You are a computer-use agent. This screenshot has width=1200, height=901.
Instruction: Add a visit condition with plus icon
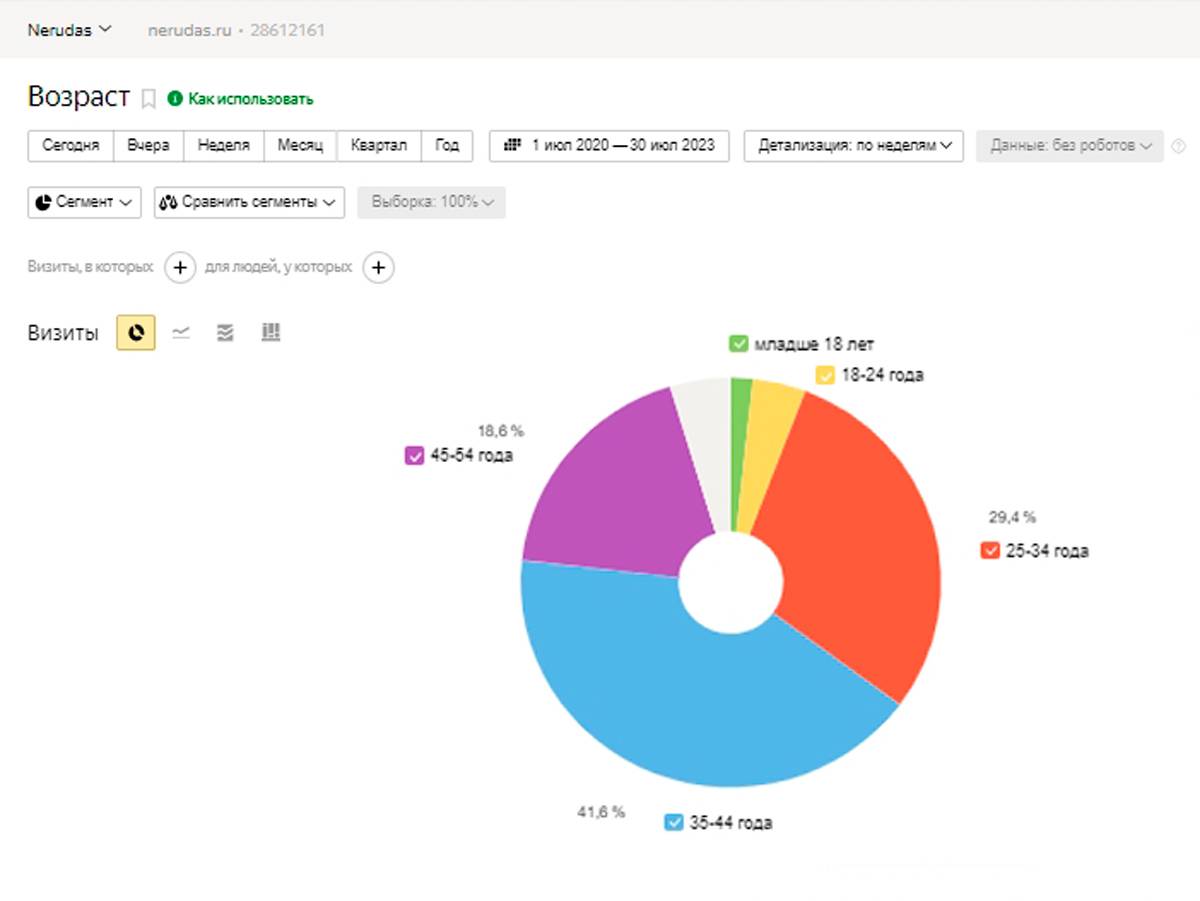coord(180,268)
